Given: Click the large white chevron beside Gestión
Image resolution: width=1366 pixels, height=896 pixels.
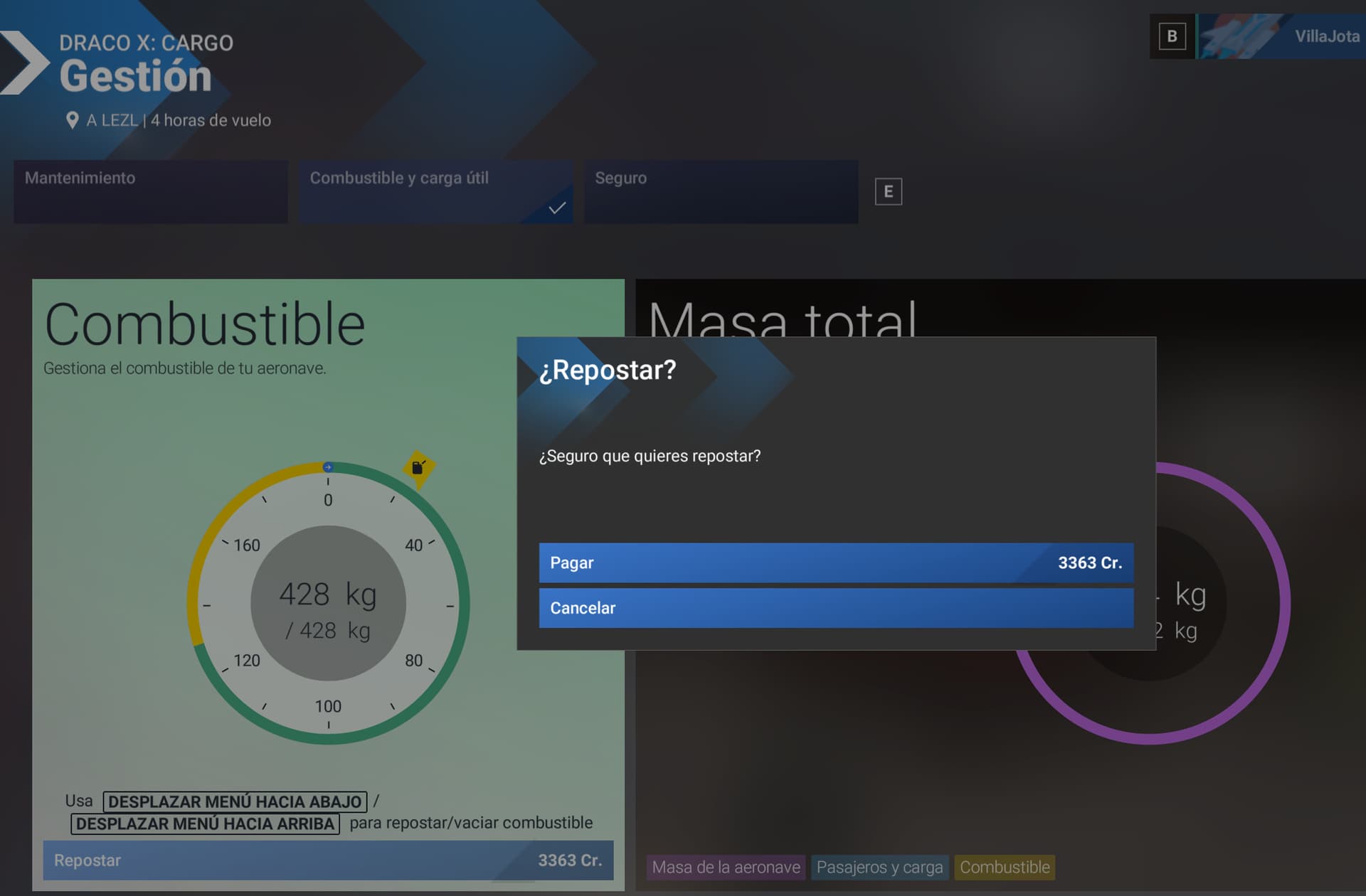Looking at the screenshot, I should pyautogui.click(x=25, y=63).
